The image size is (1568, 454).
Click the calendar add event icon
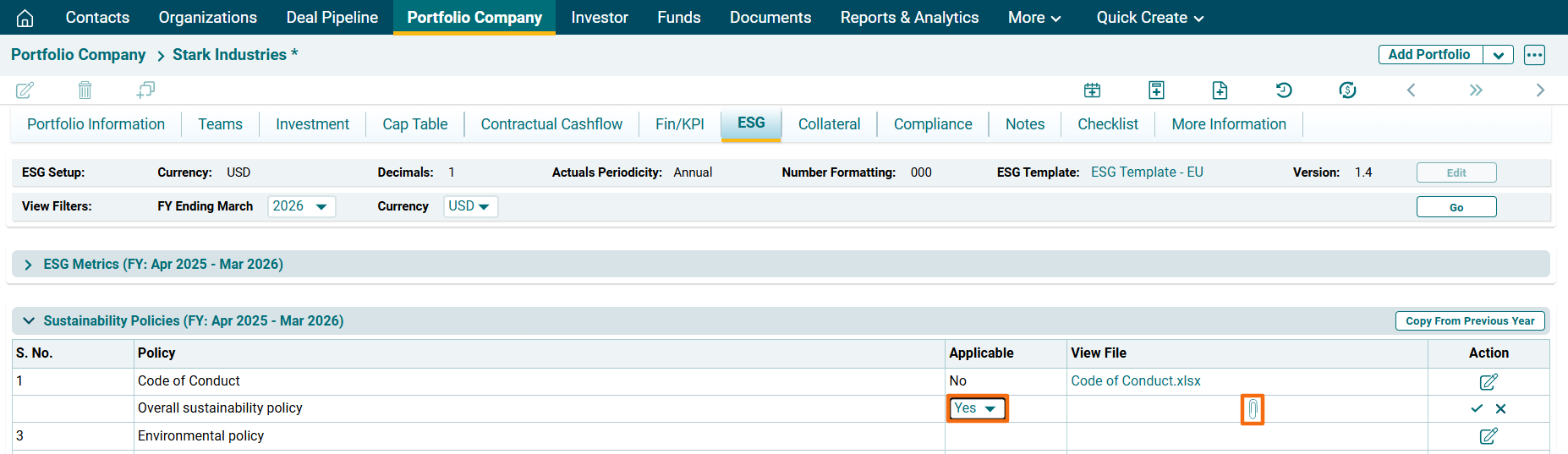pos(1092,90)
